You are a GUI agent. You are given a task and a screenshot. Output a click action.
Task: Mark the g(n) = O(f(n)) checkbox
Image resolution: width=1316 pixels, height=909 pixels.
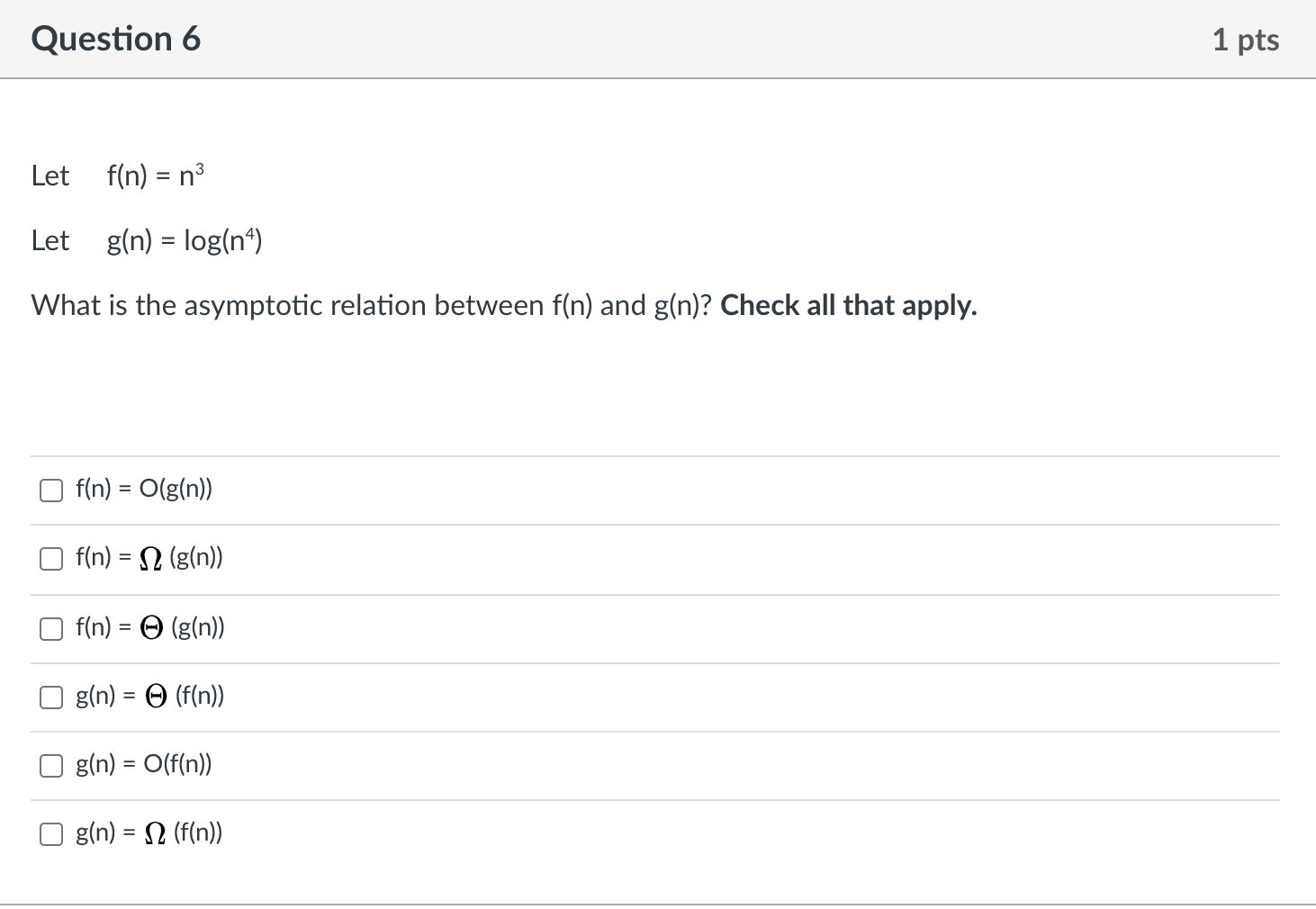tap(51, 765)
